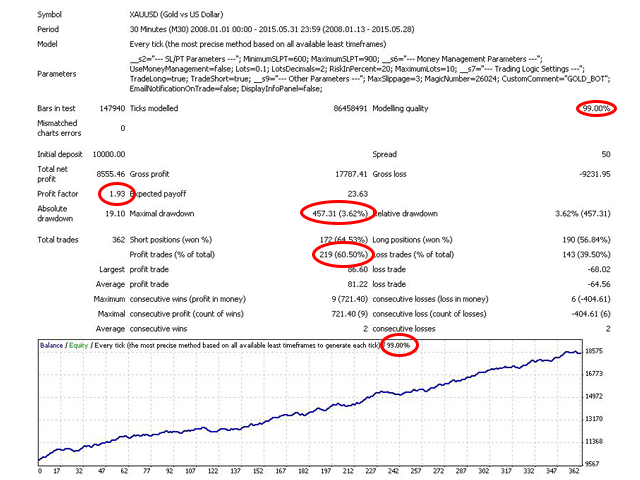Click the Initial deposit value 10000.00
Screen dimensions: 640x480
[109, 154]
